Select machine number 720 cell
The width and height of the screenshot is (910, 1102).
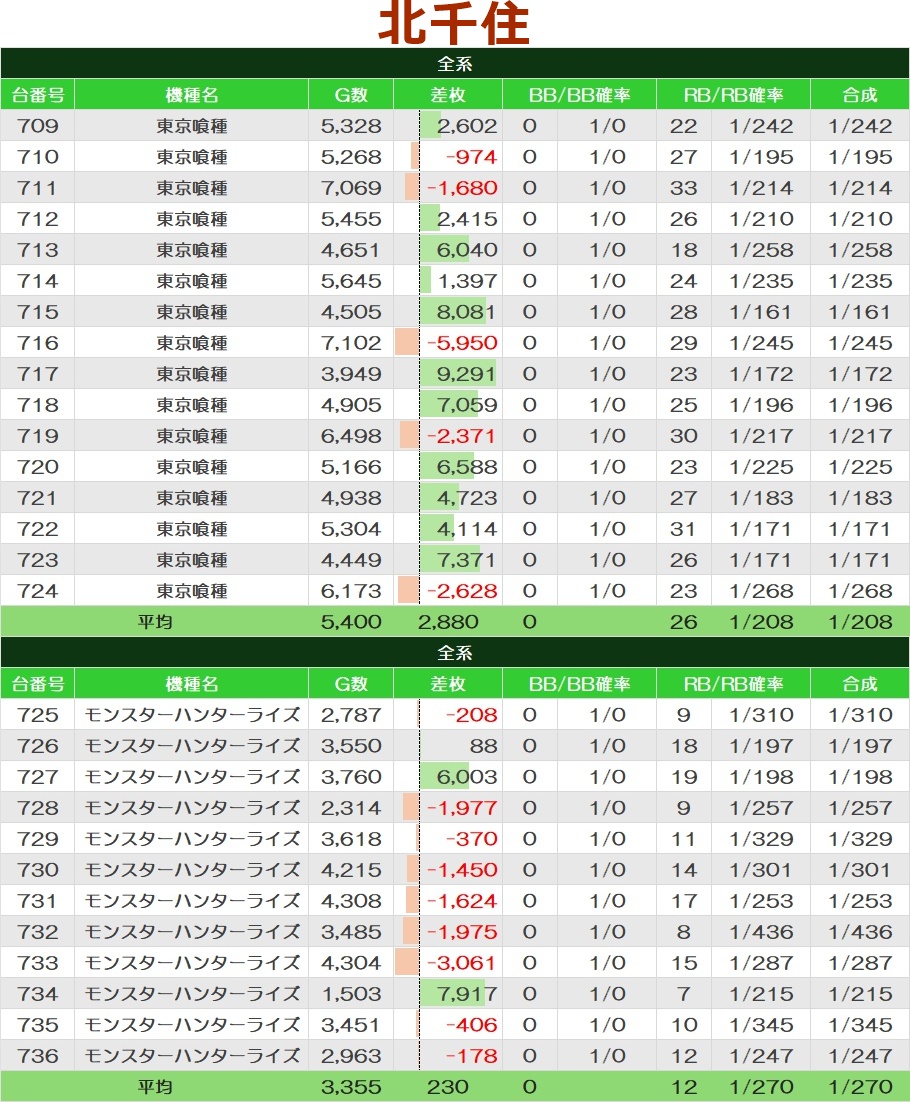[x=38, y=467]
